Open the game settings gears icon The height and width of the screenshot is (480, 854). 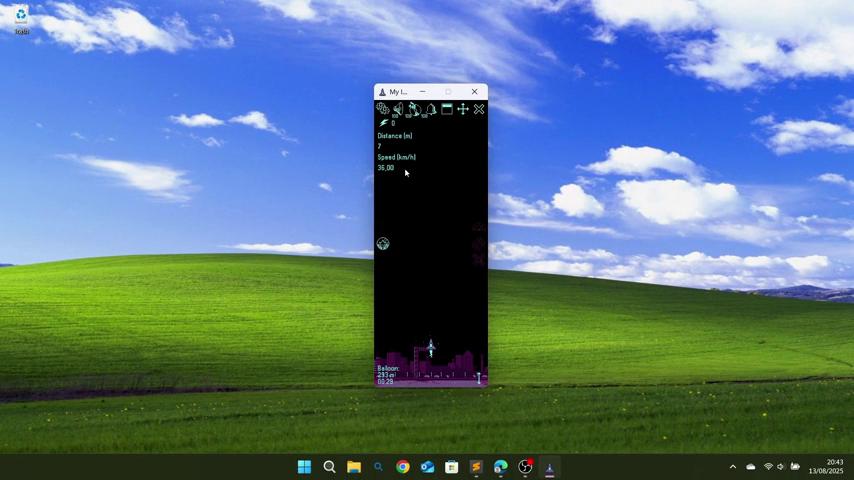coord(382,108)
